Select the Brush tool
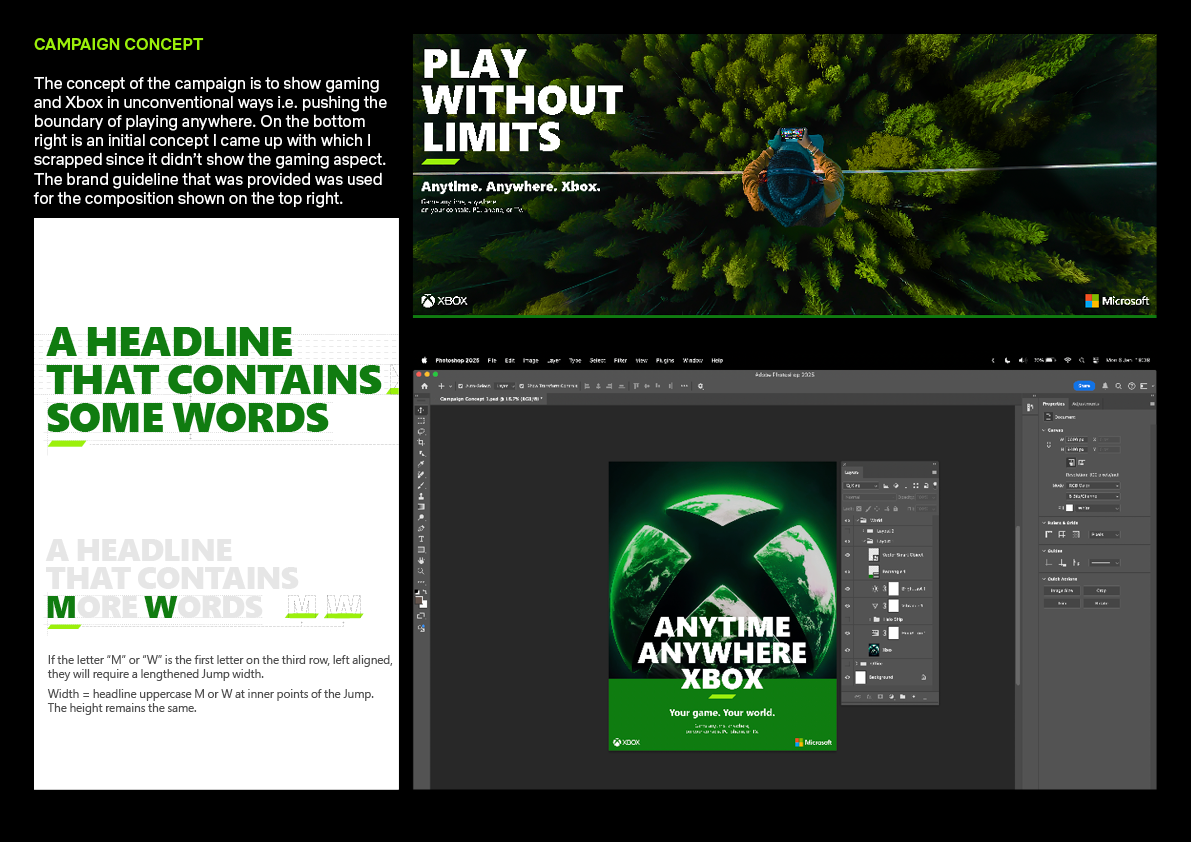Viewport: 1191px width, 842px height. point(421,485)
